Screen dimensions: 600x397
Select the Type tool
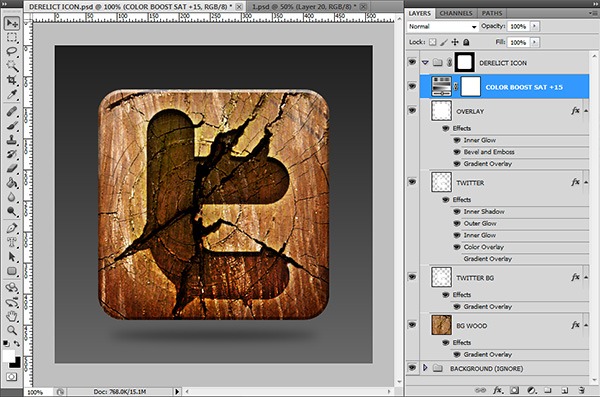(12, 242)
